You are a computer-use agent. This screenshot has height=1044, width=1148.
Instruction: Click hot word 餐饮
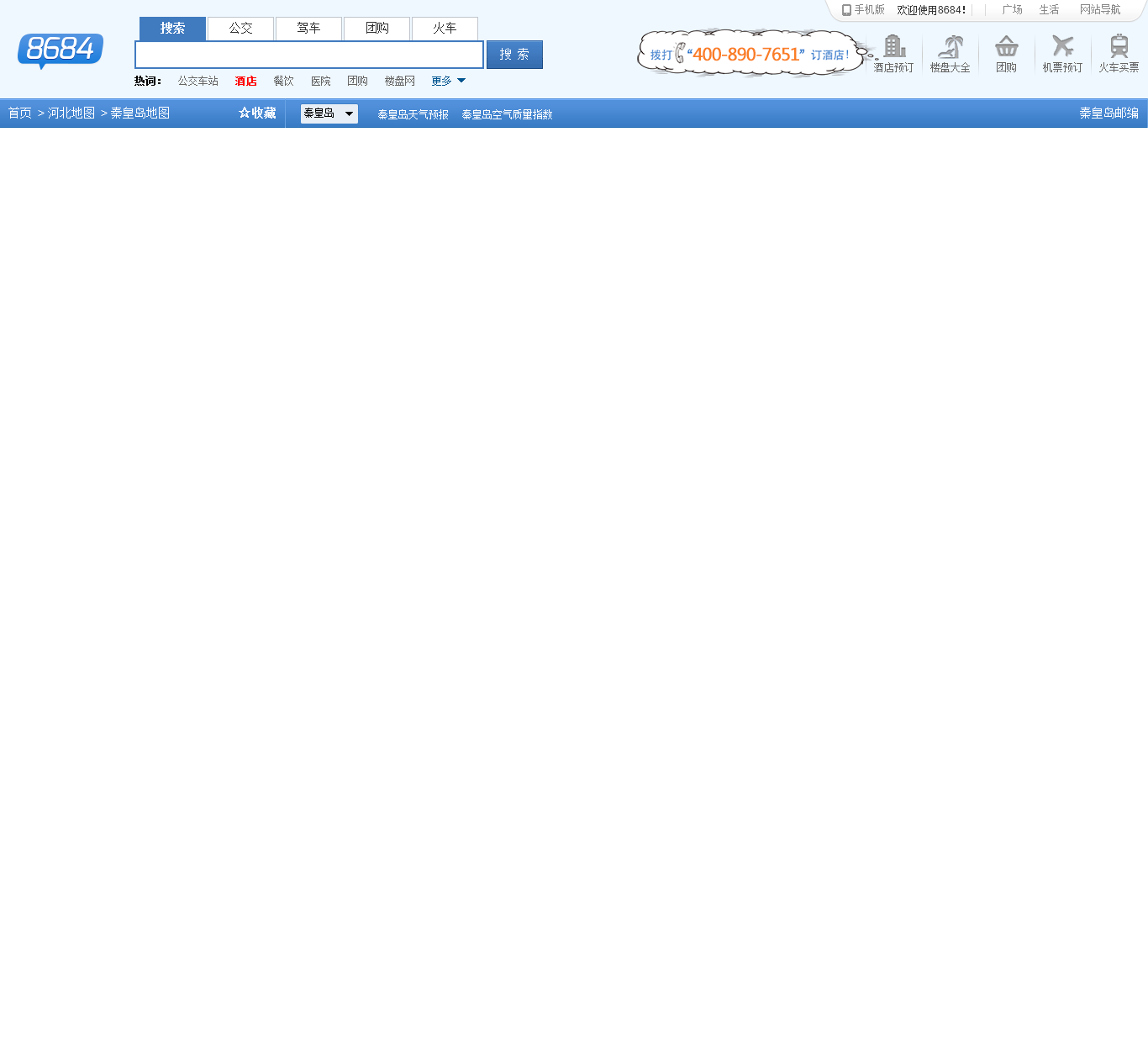(283, 82)
